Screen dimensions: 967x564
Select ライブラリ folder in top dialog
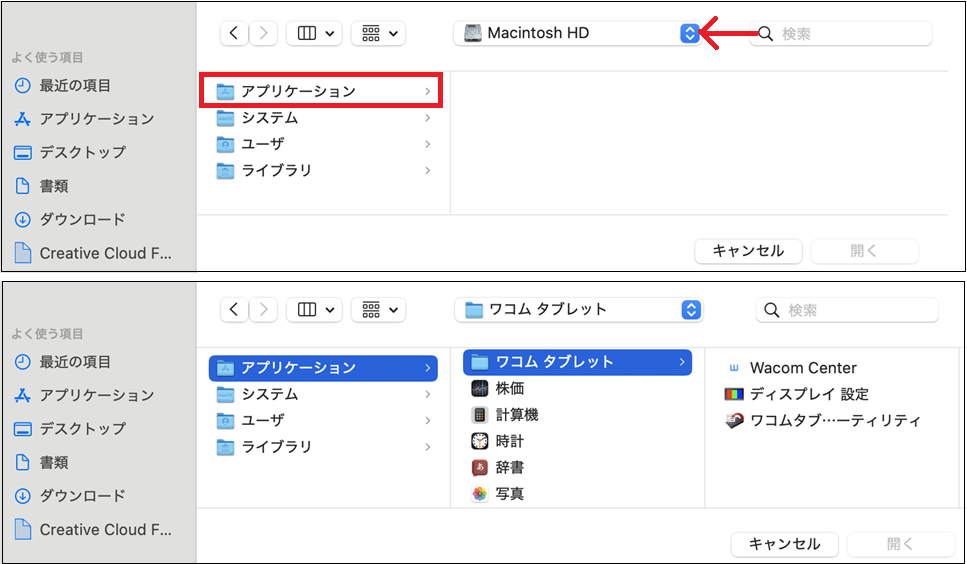323,171
